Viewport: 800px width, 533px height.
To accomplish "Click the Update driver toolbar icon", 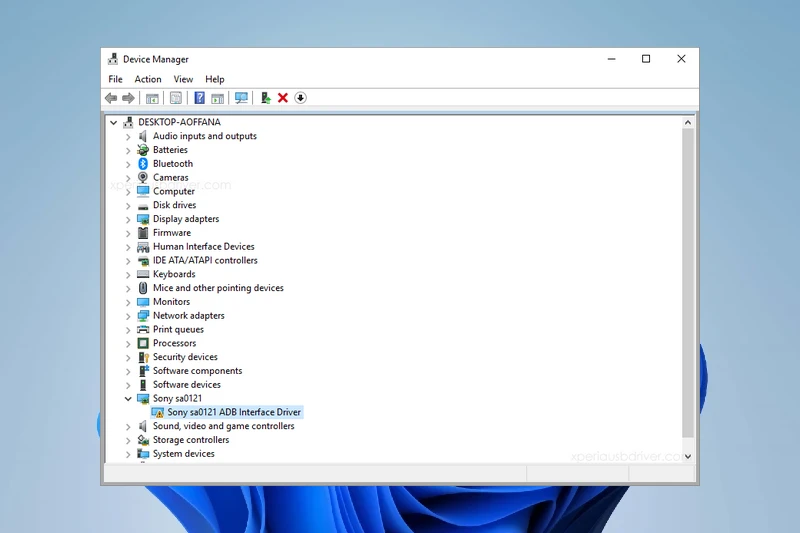I will (265, 98).
